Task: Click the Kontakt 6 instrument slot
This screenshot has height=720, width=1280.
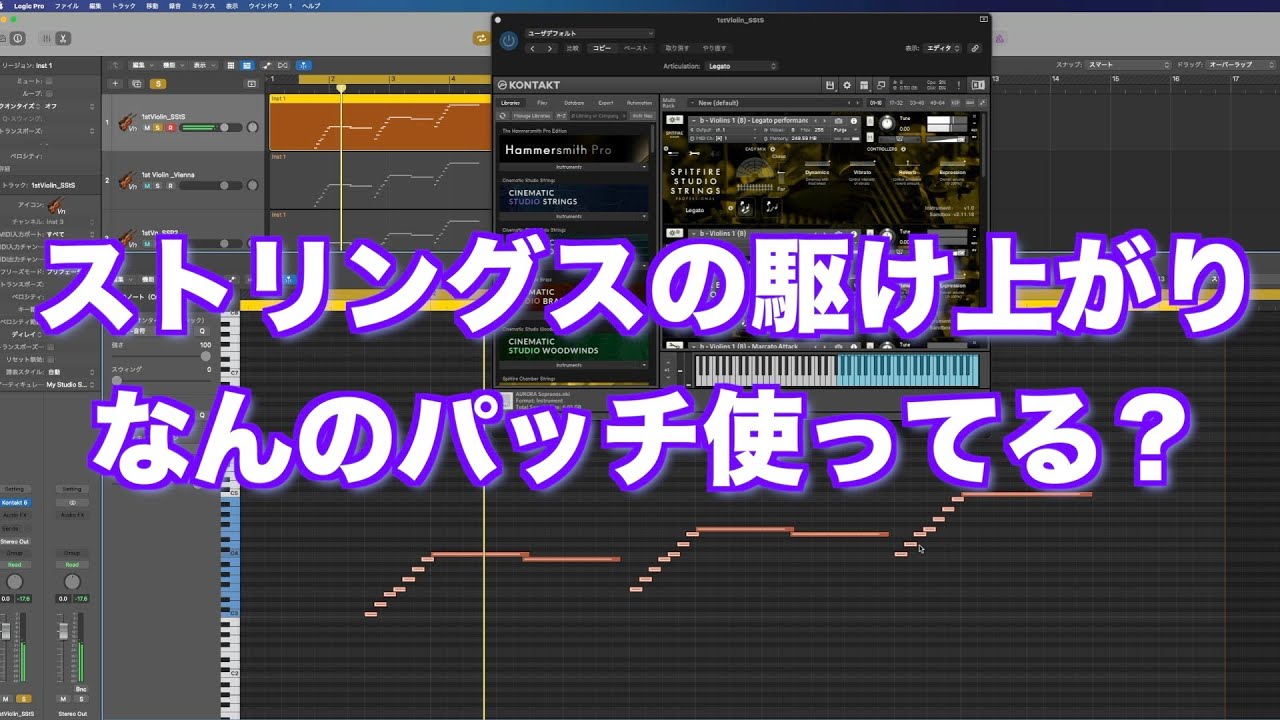Action: tap(15, 502)
